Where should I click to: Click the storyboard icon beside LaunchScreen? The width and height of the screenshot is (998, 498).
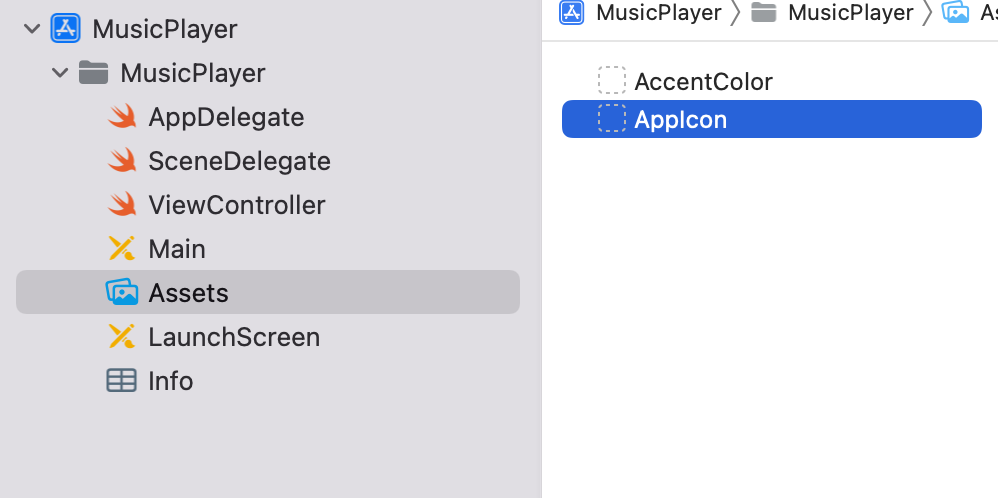pyautogui.click(x=122, y=336)
